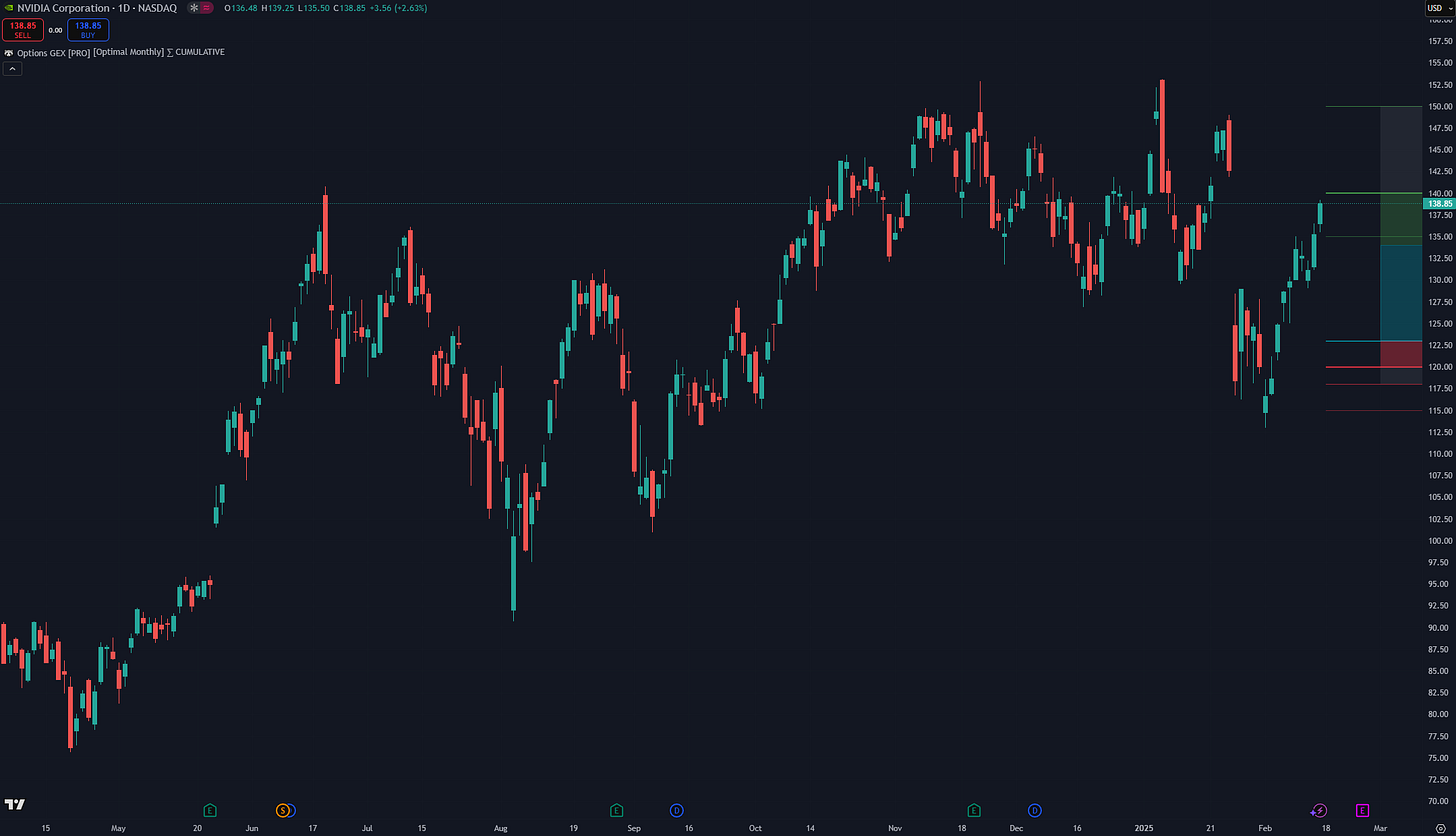Click the Aug label on the time axis
Screen dimensions: 1456x836
point(501,828)
